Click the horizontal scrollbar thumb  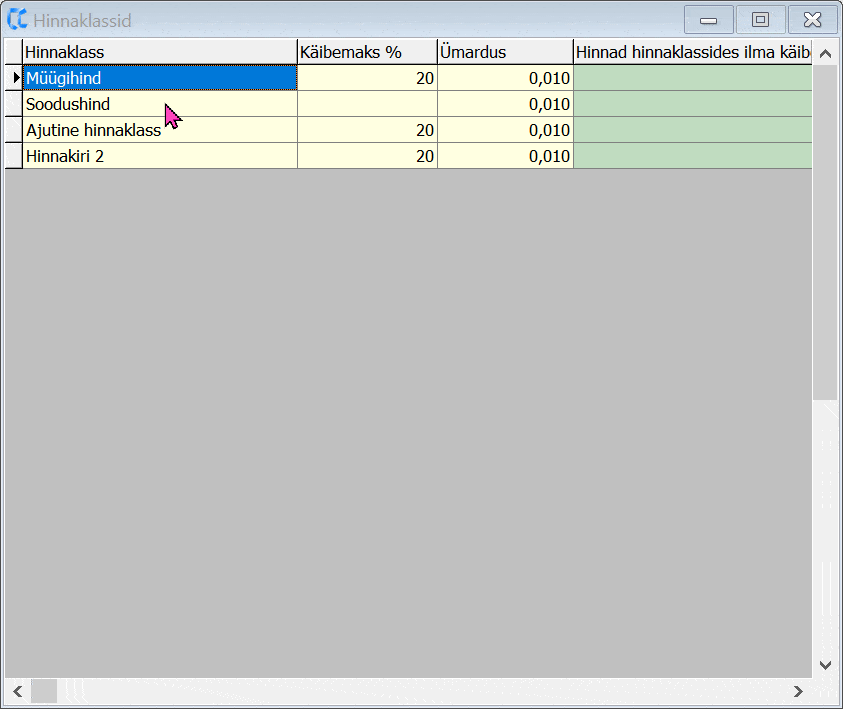coord(44,691)
